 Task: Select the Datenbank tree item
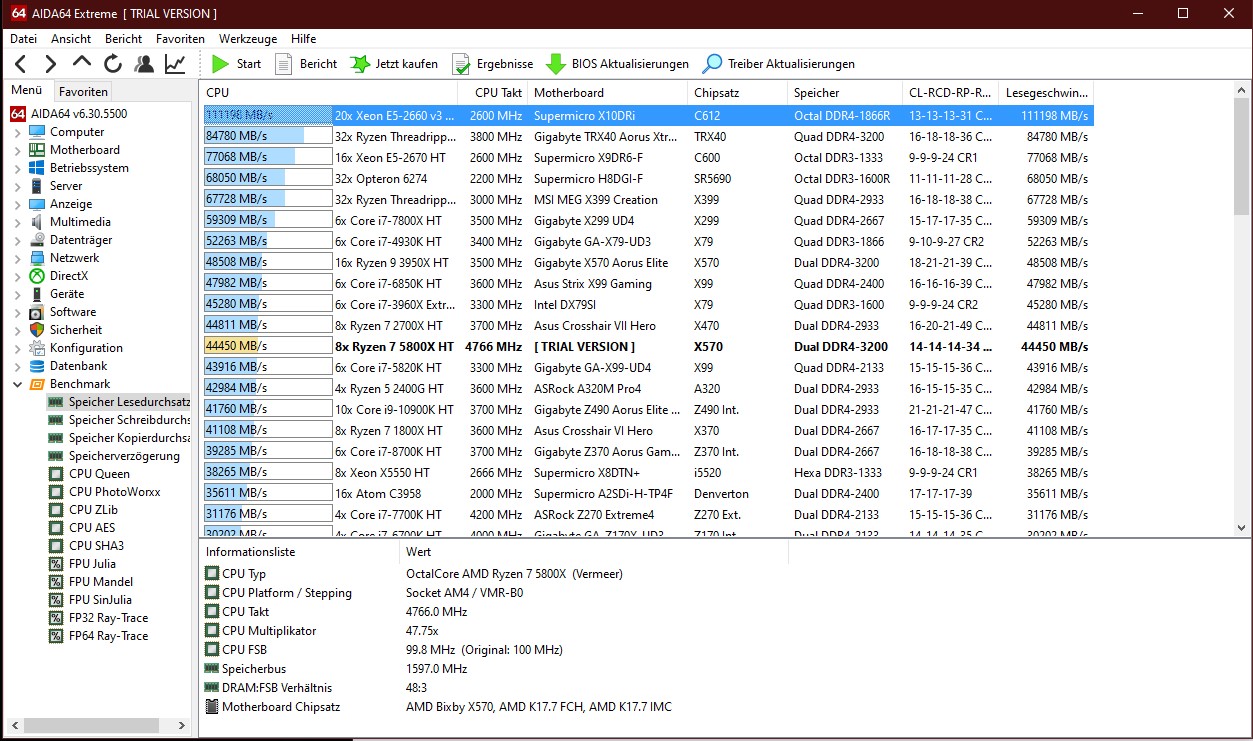[x=67, y=366]
